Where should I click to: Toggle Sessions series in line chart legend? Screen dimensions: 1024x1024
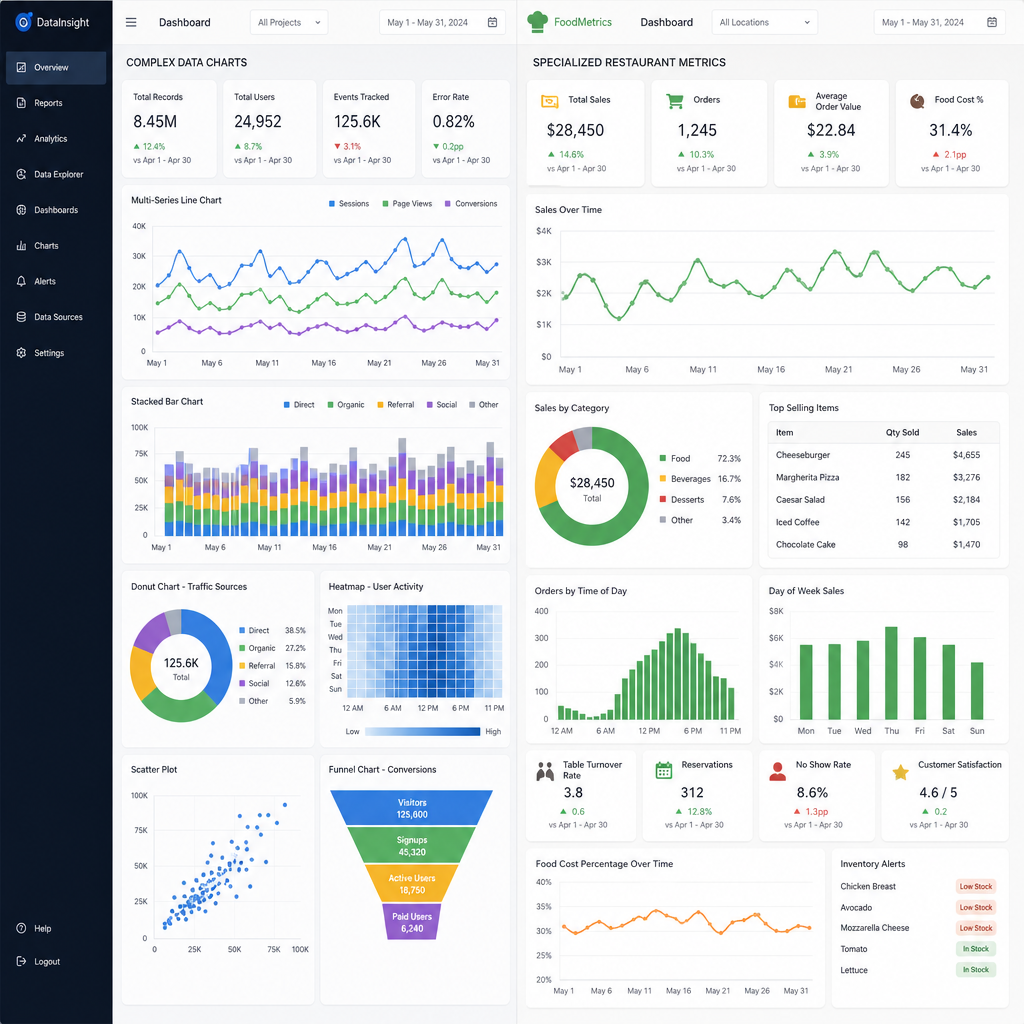[349, 204]
